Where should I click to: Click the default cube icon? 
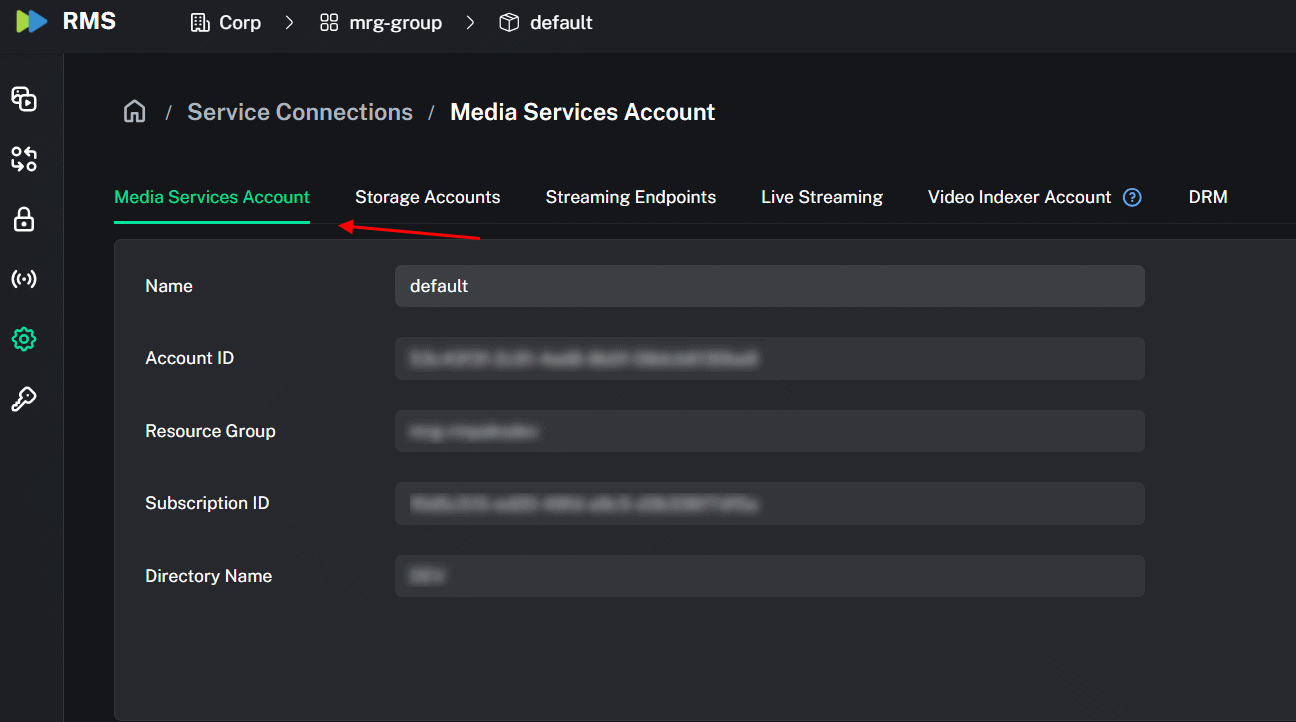[x=509, y=22]
